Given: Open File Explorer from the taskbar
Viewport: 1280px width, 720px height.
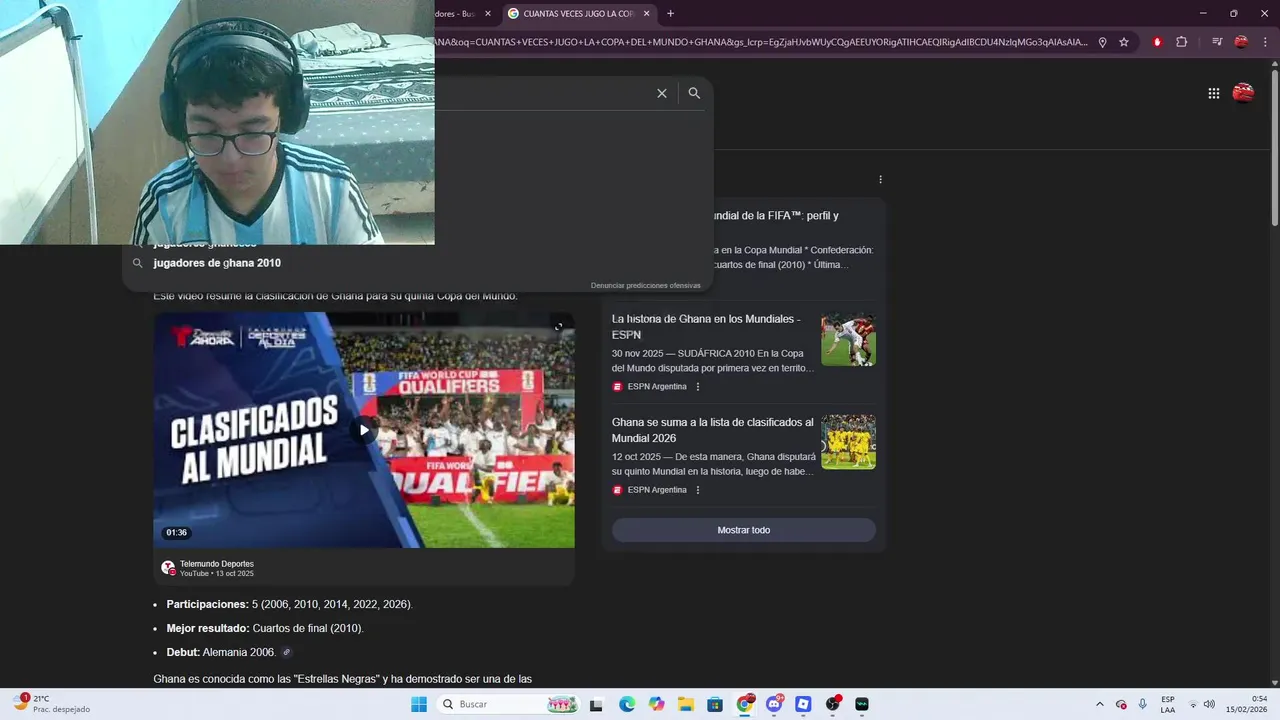Looking at the screenshot, I should [686, 704].
